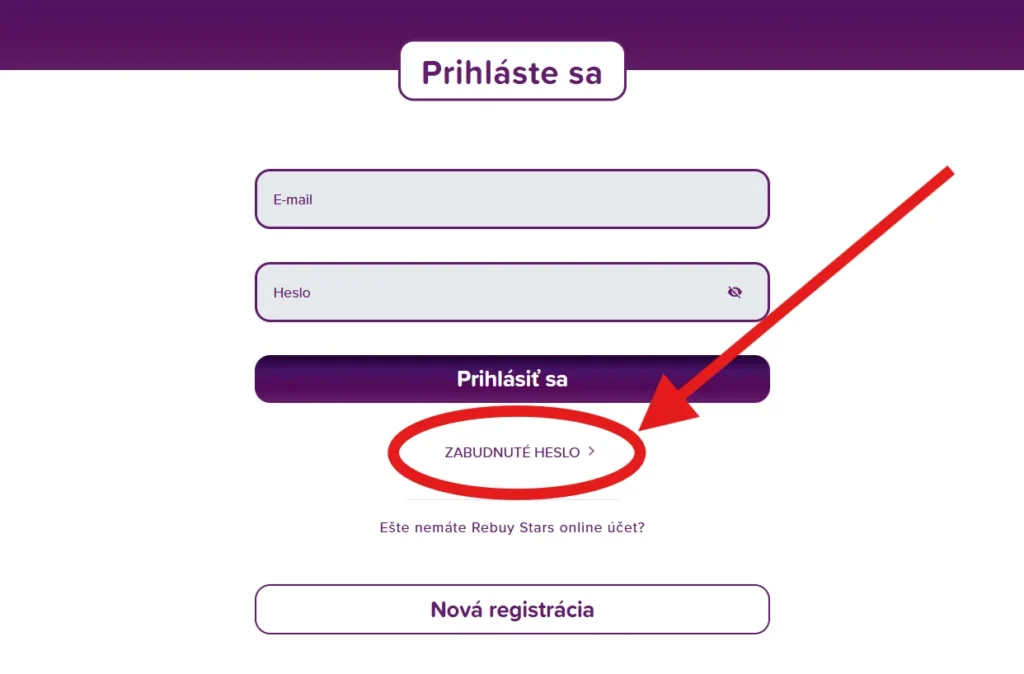
Task: Recover password via forgotten password link
Action: pos(512,452)
